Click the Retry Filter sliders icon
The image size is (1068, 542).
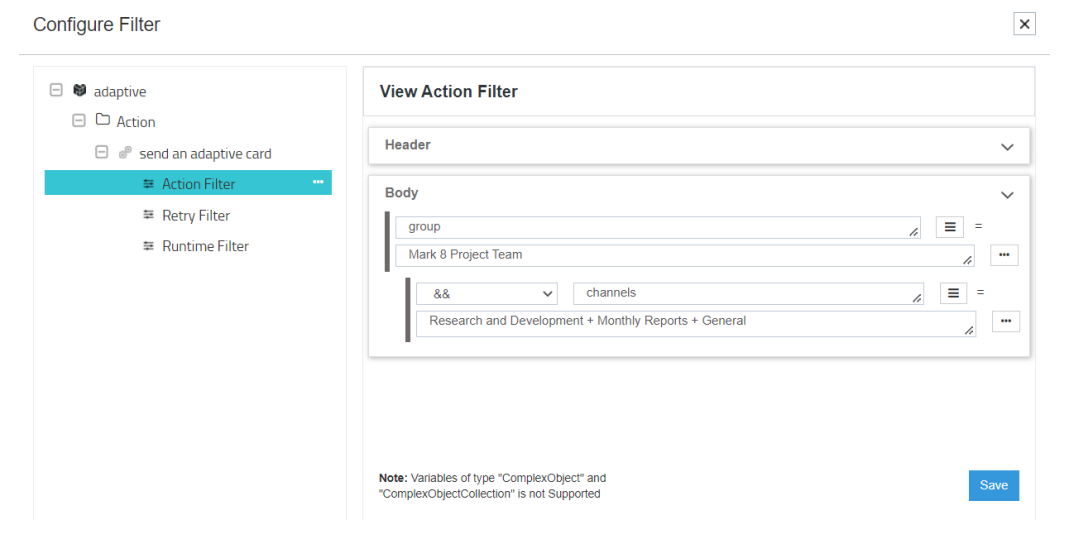tap(149, 215)
